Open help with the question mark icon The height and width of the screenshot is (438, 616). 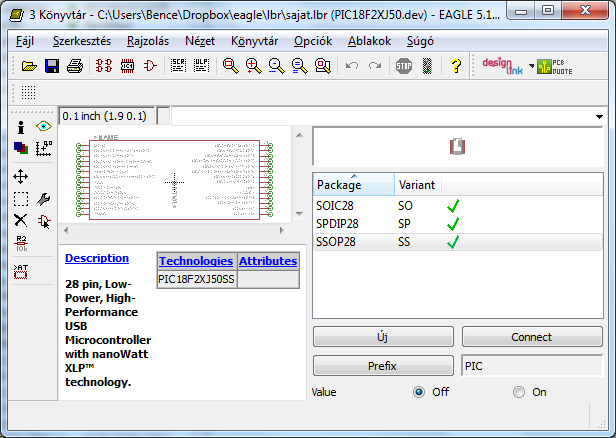pos(456,66)
